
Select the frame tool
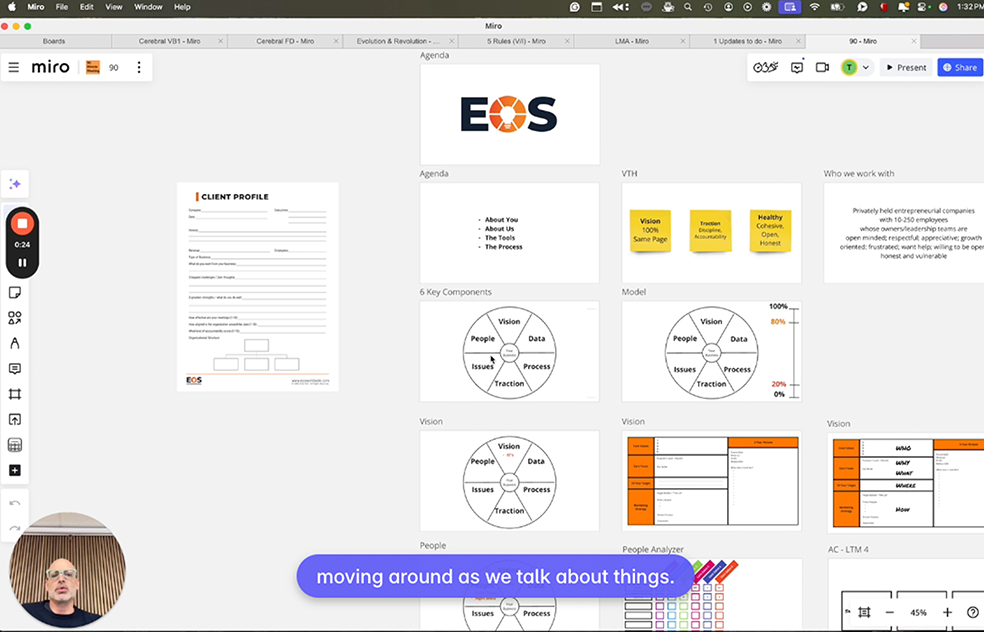coord(15,394)
